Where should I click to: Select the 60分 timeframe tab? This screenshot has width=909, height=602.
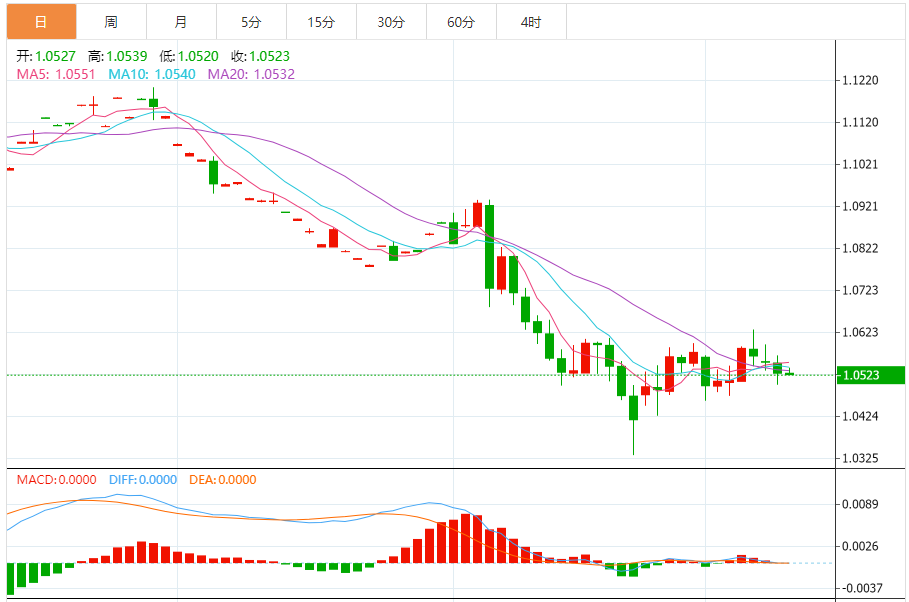[461, 22]
